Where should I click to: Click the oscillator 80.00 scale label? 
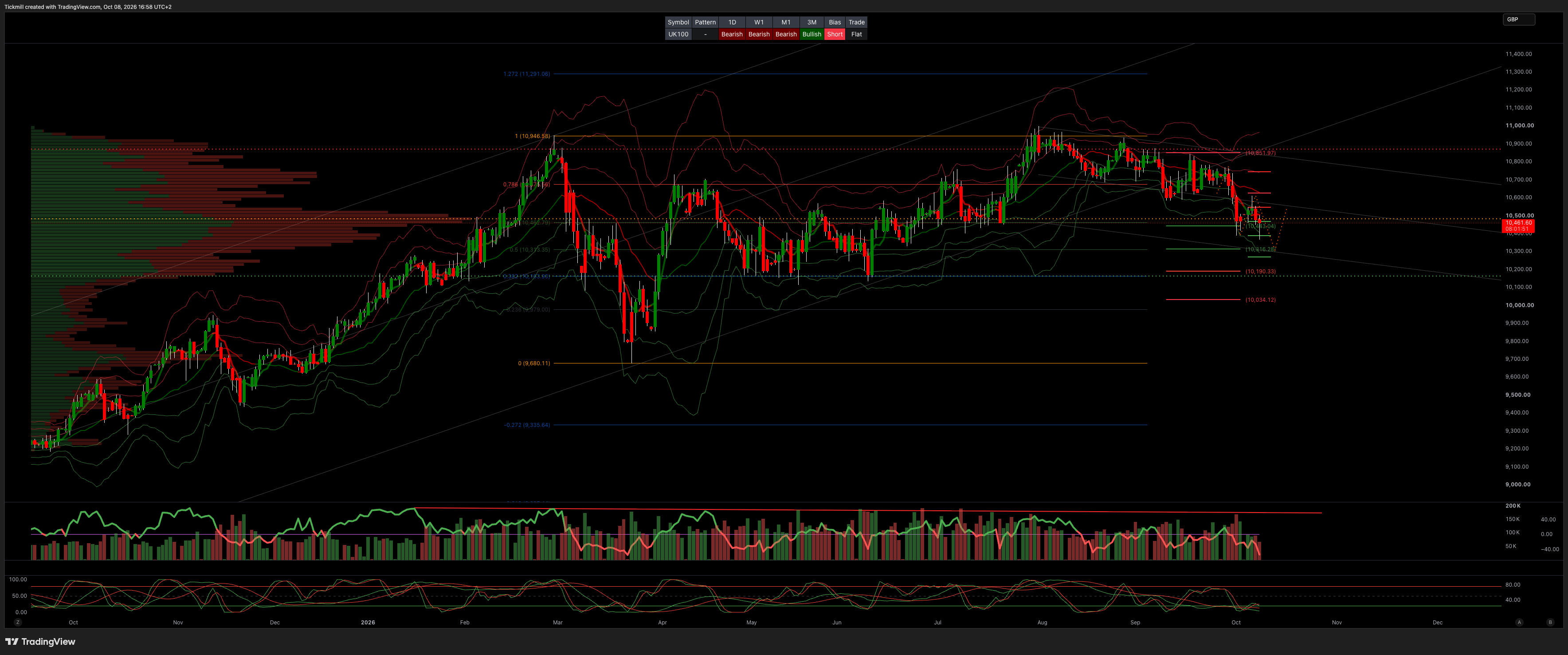[1513, 585]
